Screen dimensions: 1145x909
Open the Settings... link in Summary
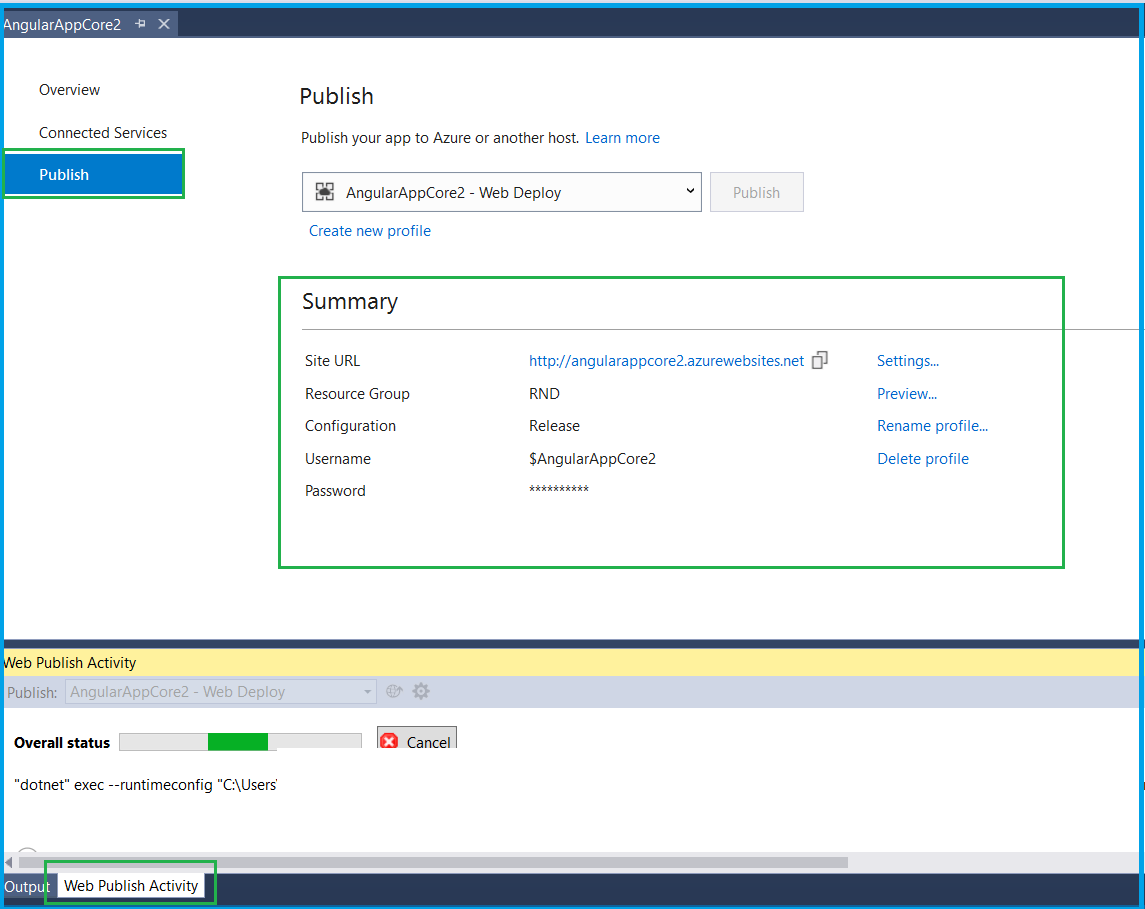pos(907,360)
